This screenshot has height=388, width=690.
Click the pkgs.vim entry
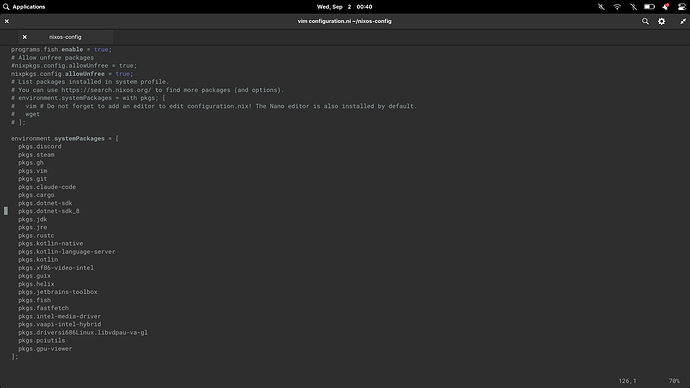point(33,171)
